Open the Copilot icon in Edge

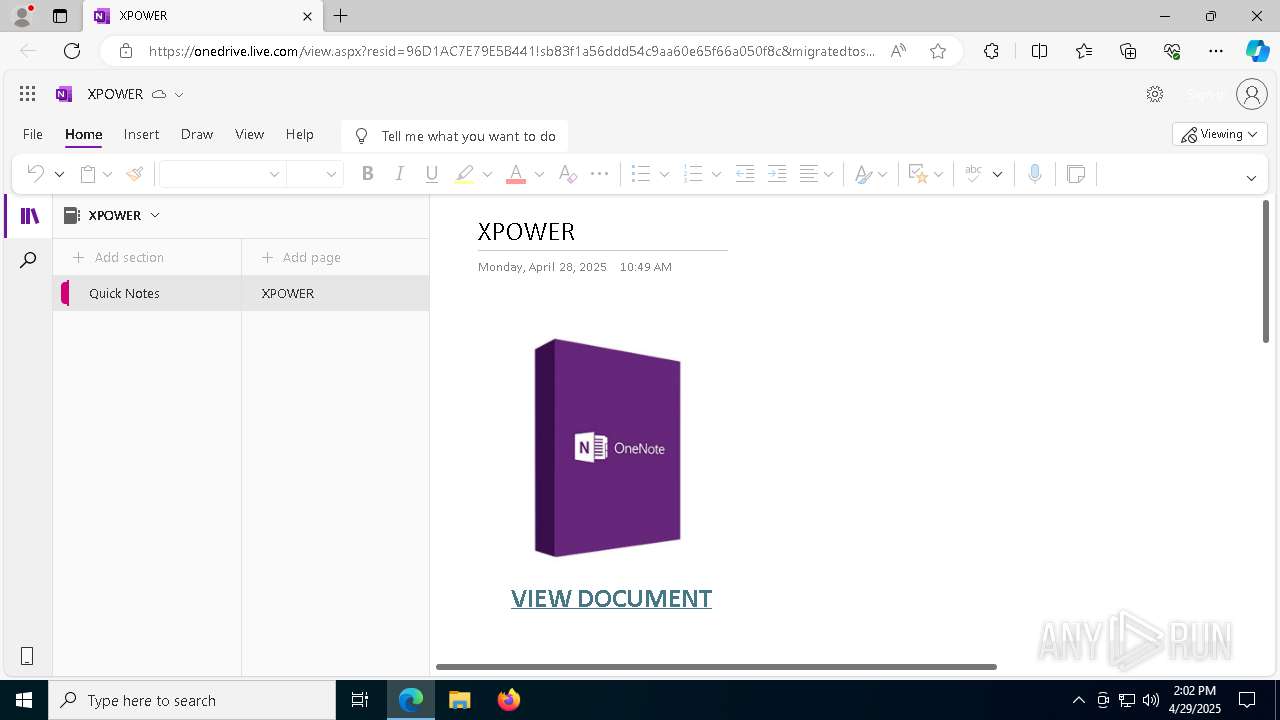1256,51
